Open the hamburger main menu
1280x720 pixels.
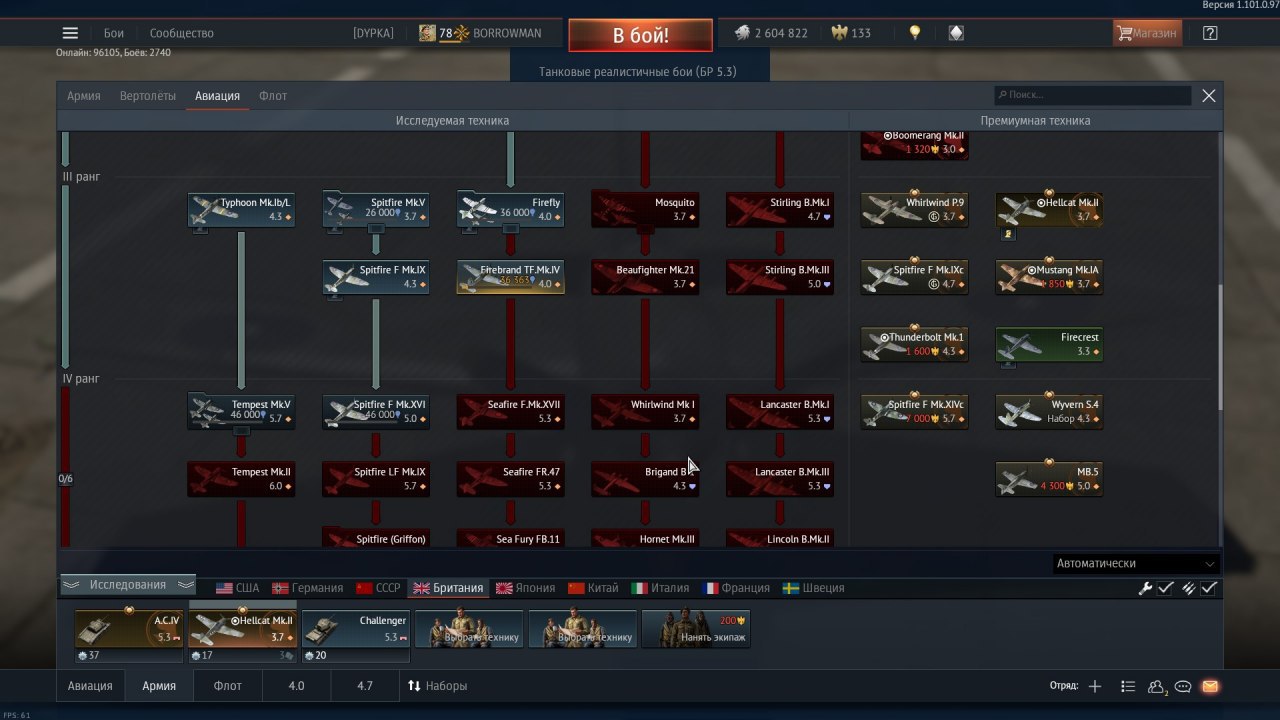coord(70,33)
